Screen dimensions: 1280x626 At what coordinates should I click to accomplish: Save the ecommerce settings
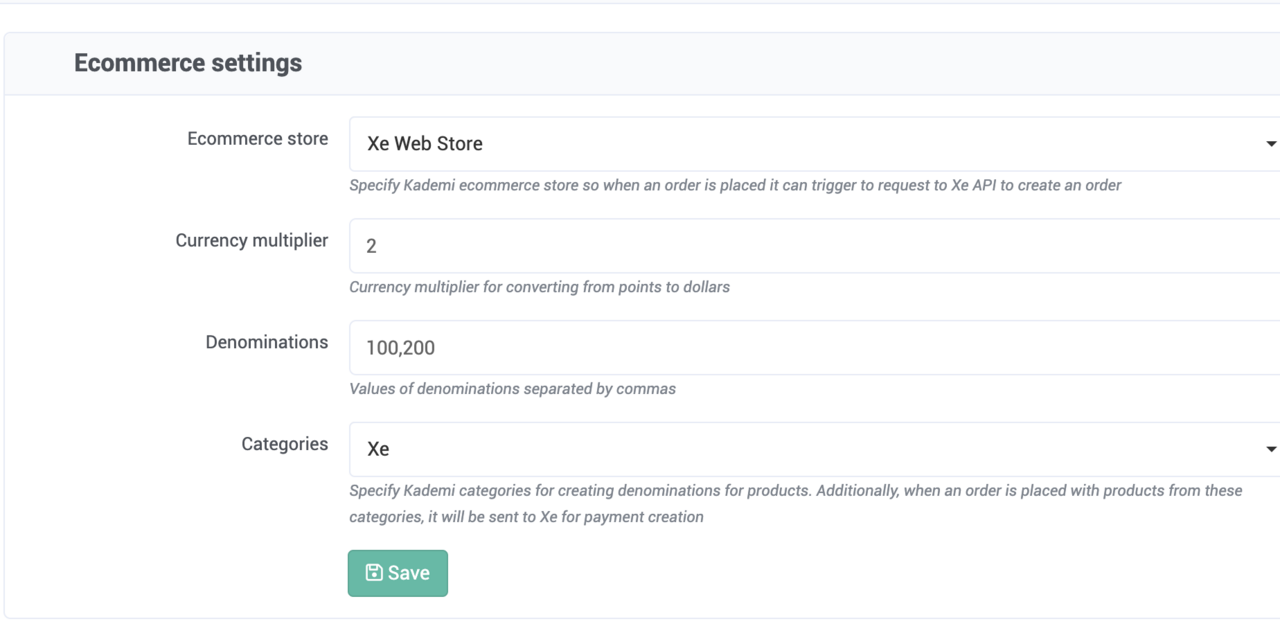[398, 573]
